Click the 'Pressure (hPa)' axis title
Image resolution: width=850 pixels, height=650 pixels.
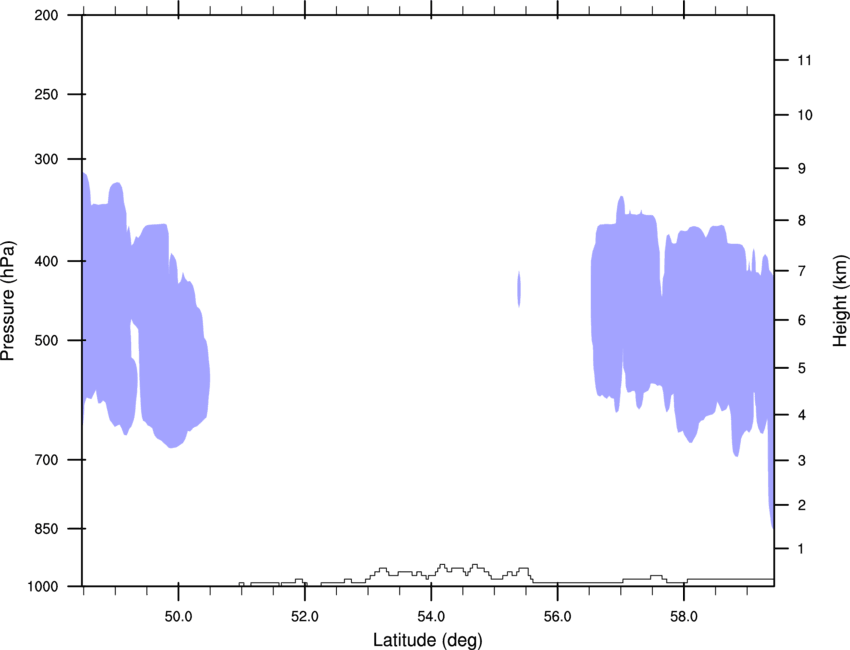pos(8,301)
